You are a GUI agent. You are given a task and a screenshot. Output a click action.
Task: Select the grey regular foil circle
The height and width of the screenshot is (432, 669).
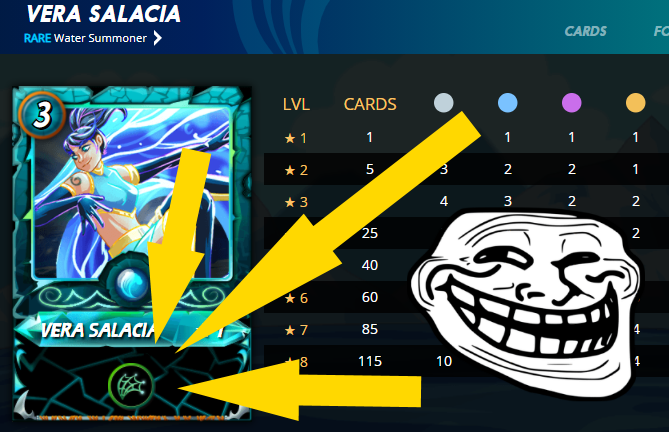443,103
